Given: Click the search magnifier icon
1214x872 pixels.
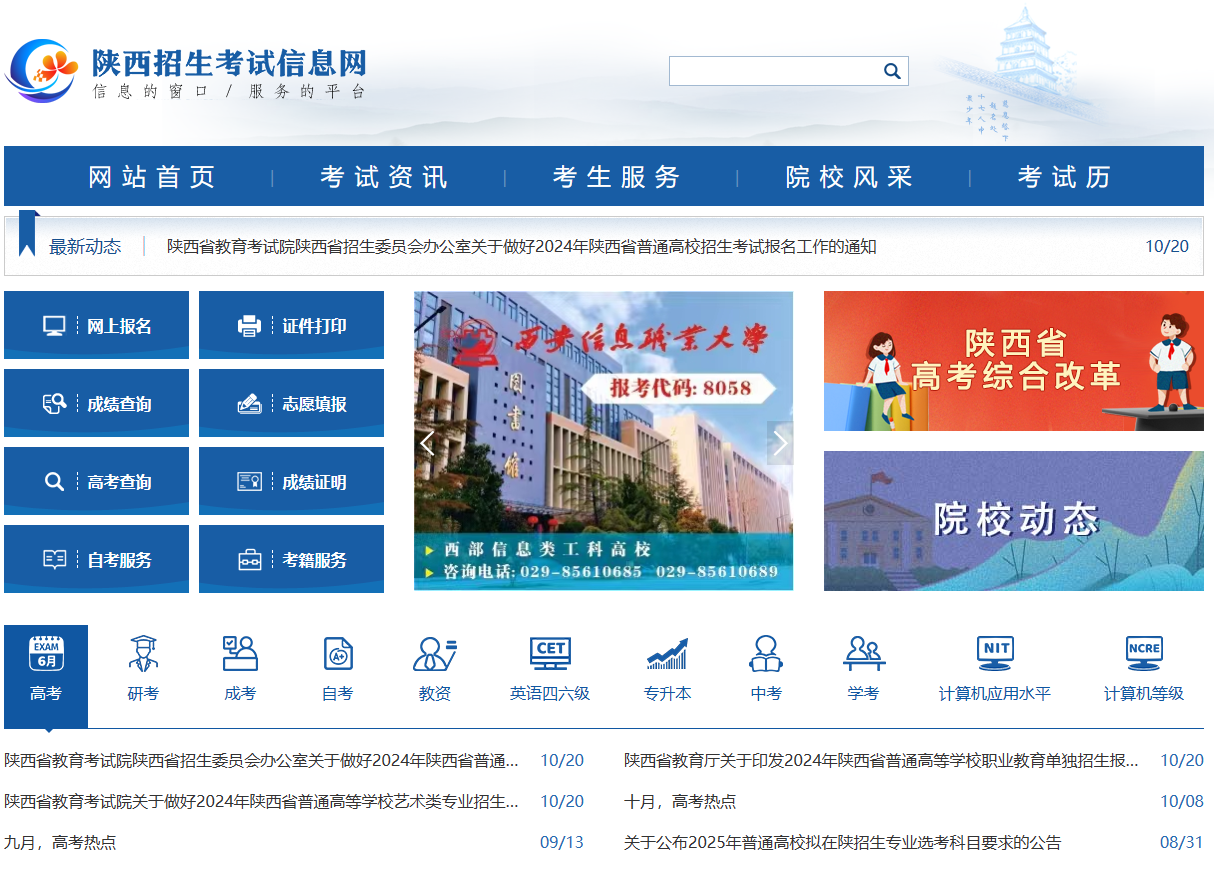Looking at the screenshot, I should click(x=892, y=71).
